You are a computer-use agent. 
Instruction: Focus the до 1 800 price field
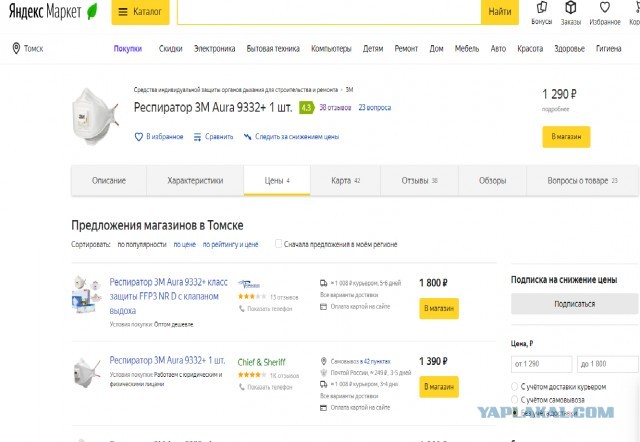[x=607, y=364]
